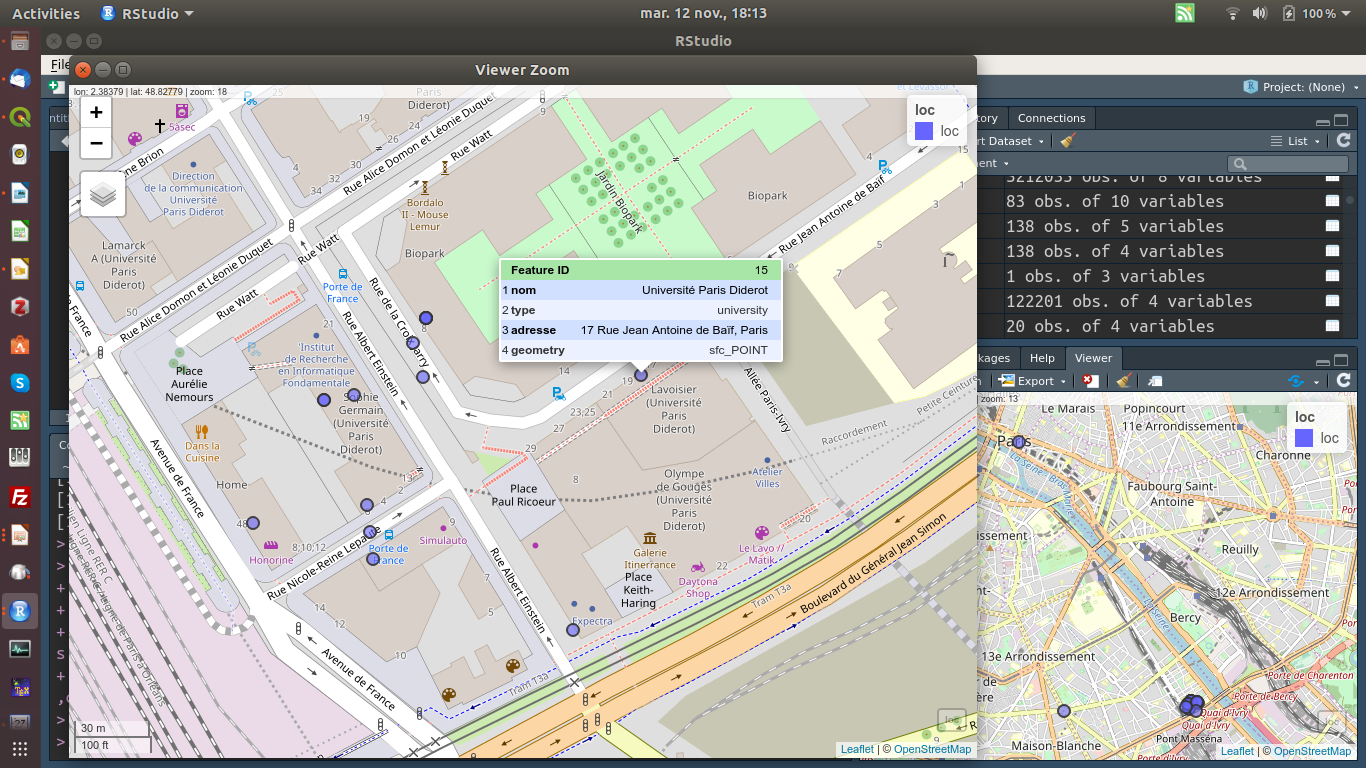This screenshot has width=1366, height=768.
Task: Click the point marker at Rue de la Croix Jarry 8
Action: click(426, 316)
